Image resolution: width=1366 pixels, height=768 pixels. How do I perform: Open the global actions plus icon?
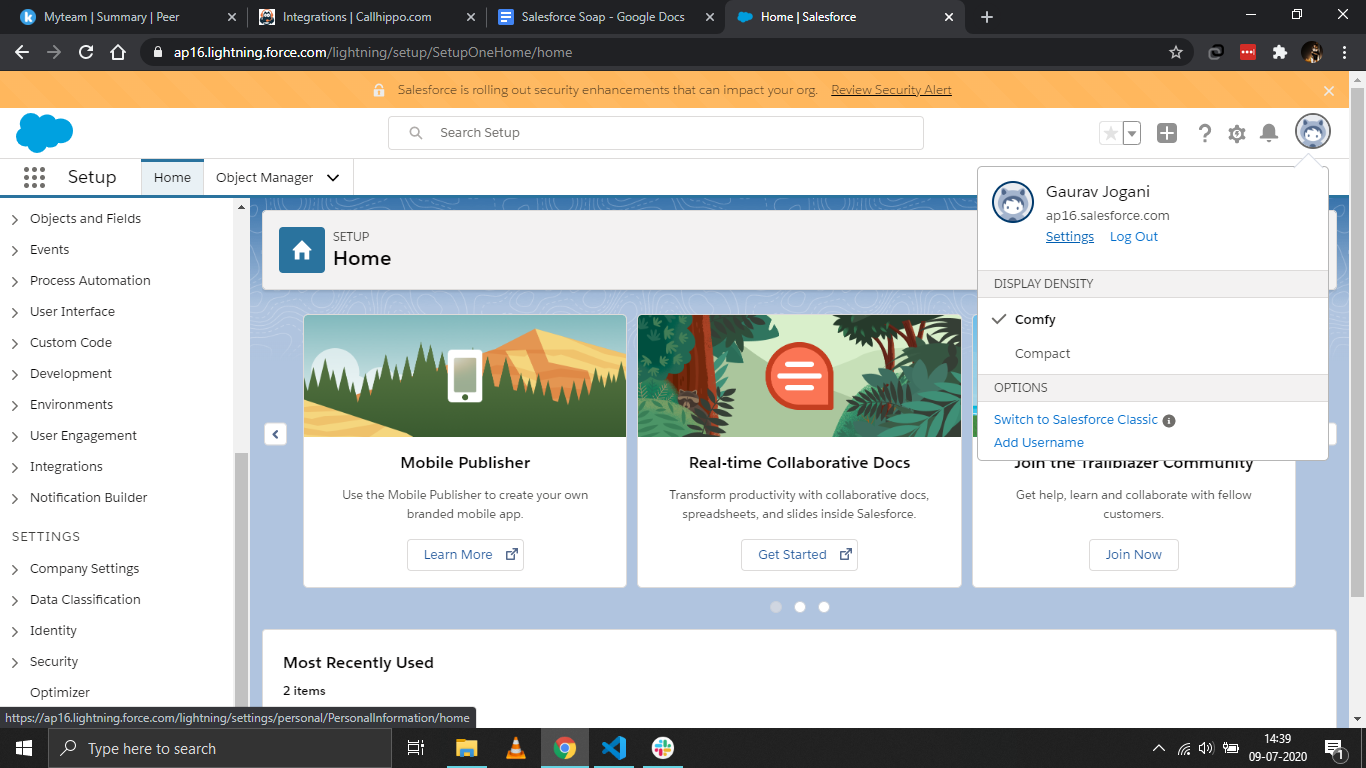1167,133
